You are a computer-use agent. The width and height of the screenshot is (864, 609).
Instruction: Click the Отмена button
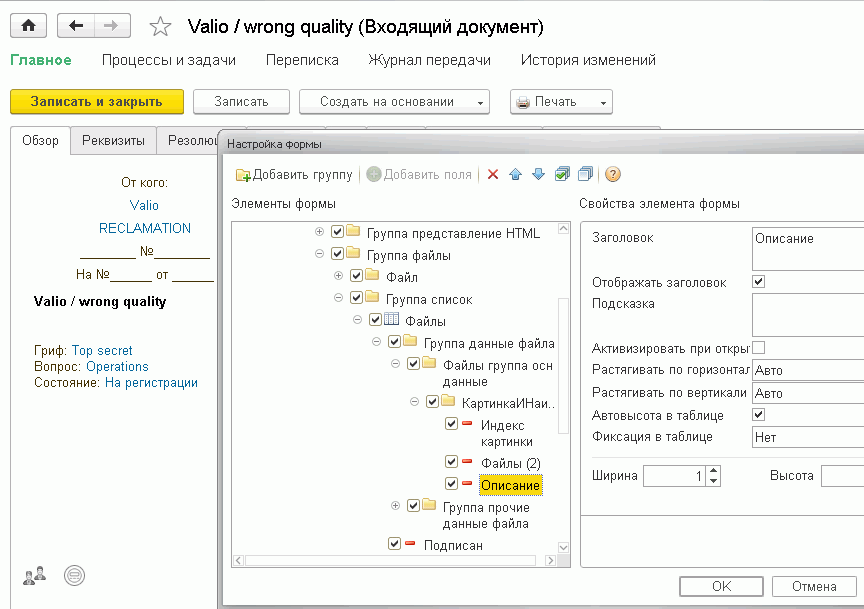tap(814, 586)
